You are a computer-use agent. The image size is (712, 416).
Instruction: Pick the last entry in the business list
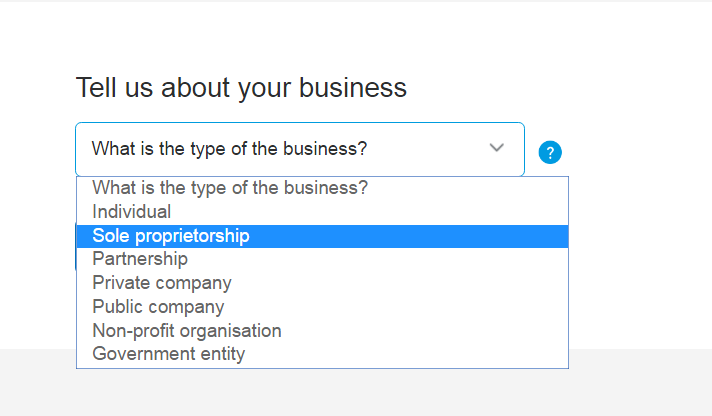168,354
